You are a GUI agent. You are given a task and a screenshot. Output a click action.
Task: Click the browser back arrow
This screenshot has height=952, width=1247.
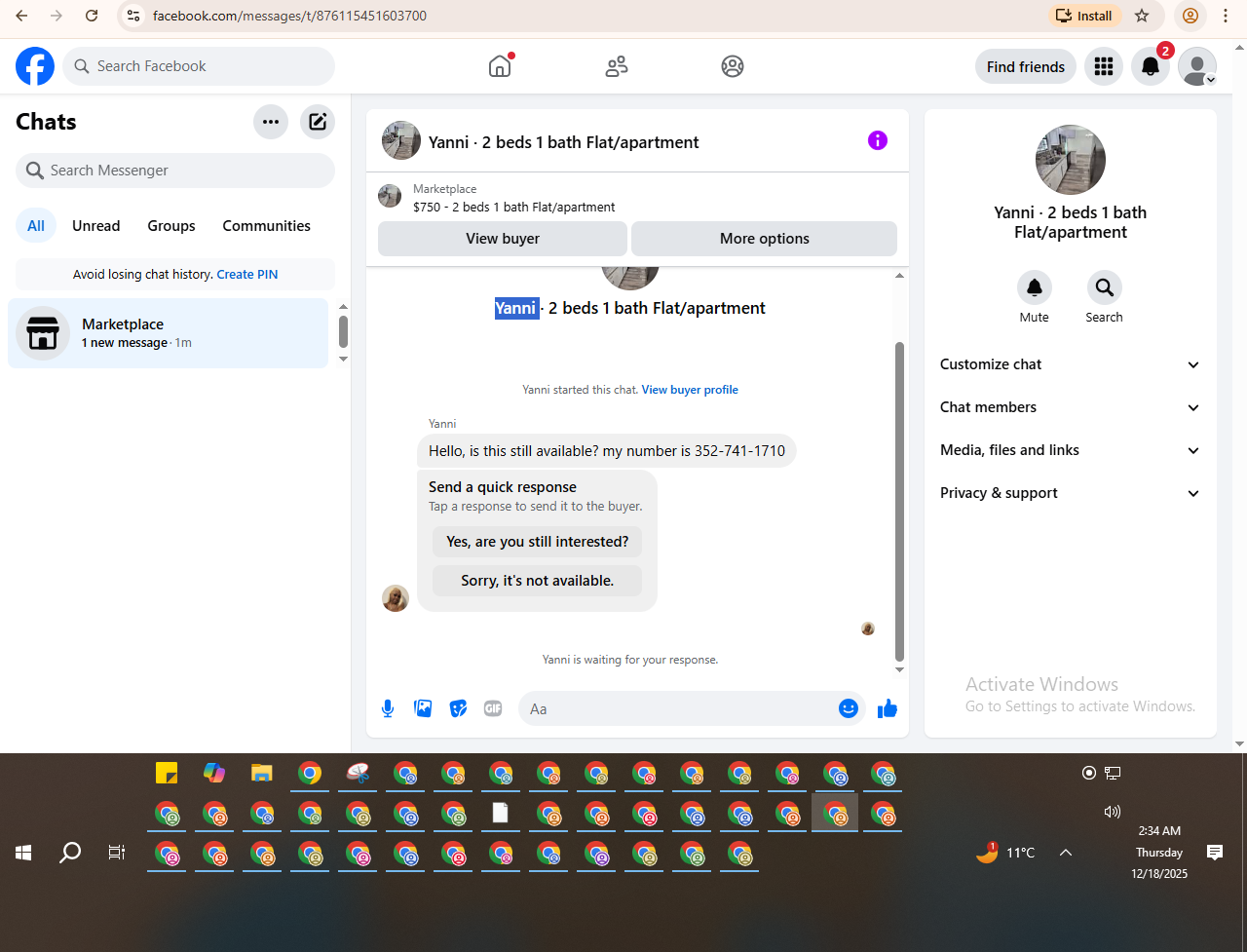[x=21, y=16]
